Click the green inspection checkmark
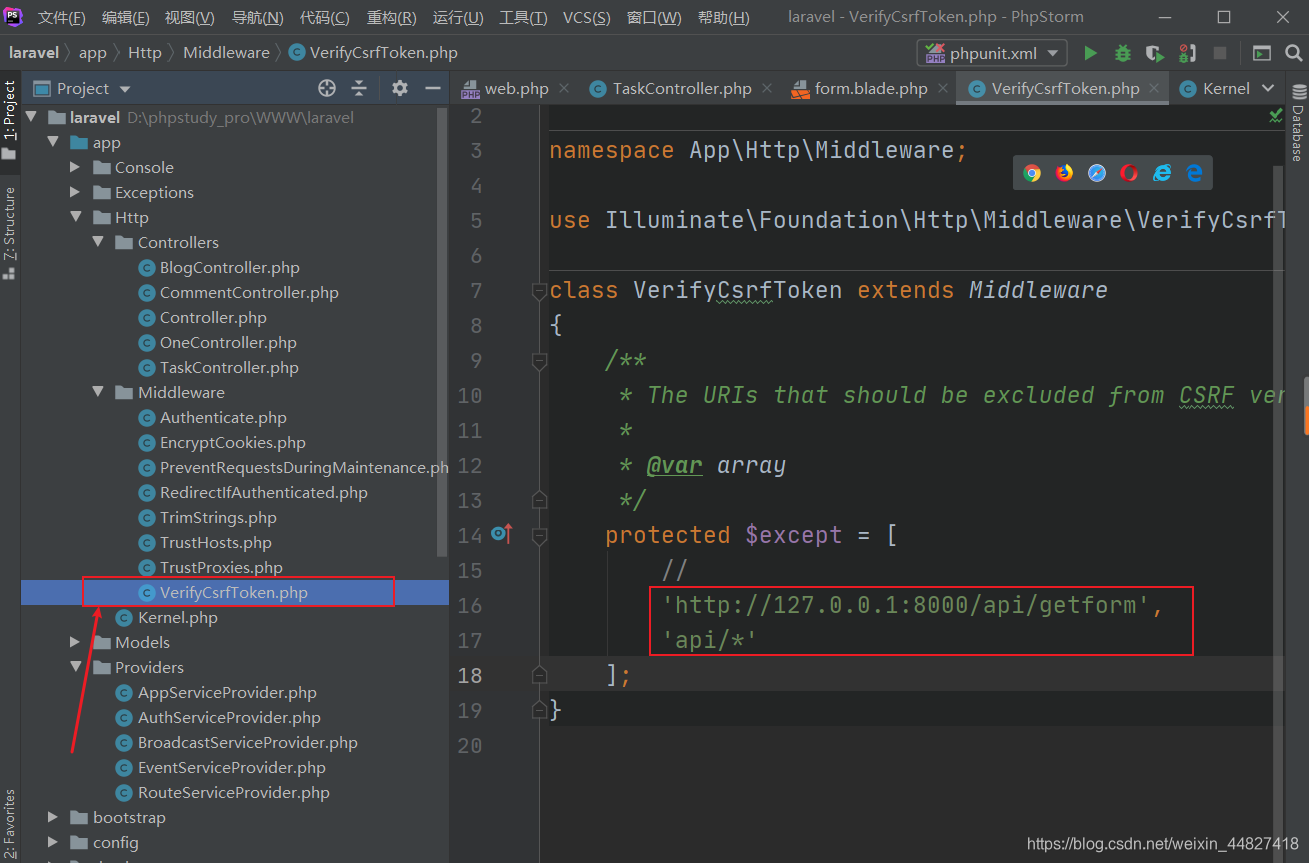 [x=1276, y=116]
